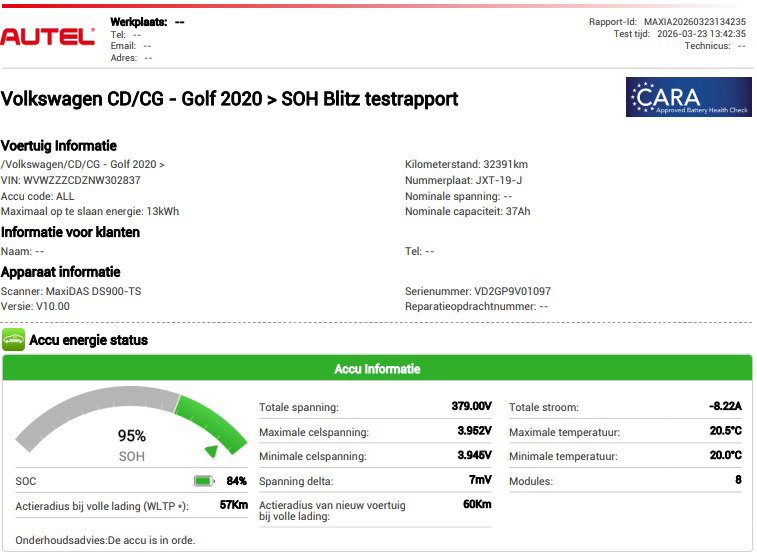Image resolution: width=757 pixels, height=556 pixels.
Task: Click the Totale stroom -8.22A value
Action: [x=725, y=406]
